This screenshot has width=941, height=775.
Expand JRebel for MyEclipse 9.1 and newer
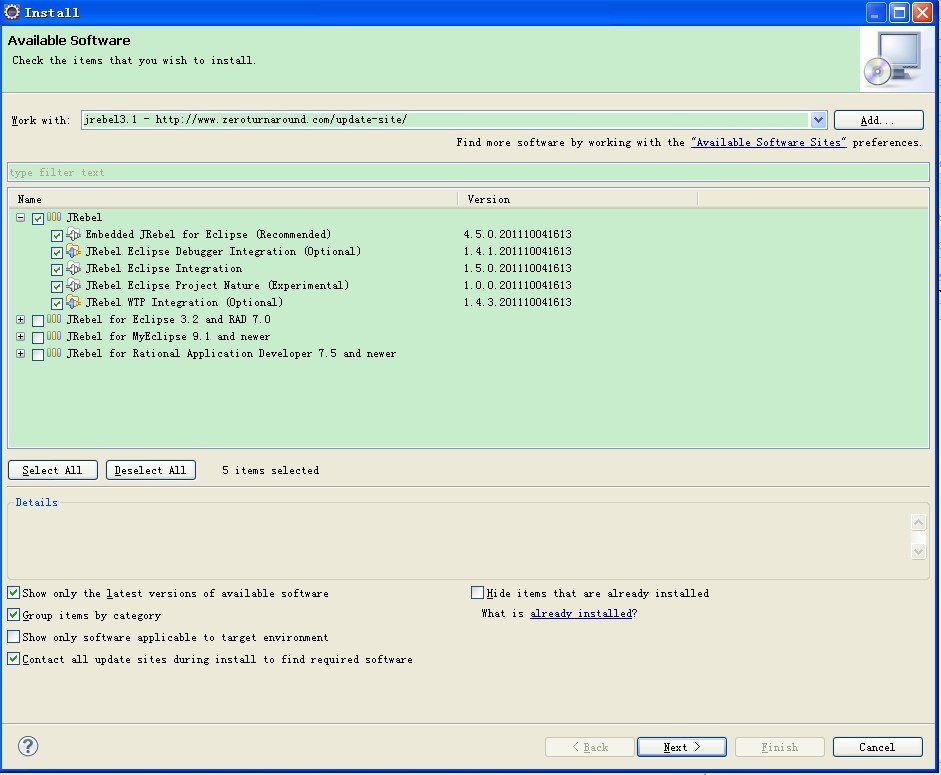(x=20, y=336)
